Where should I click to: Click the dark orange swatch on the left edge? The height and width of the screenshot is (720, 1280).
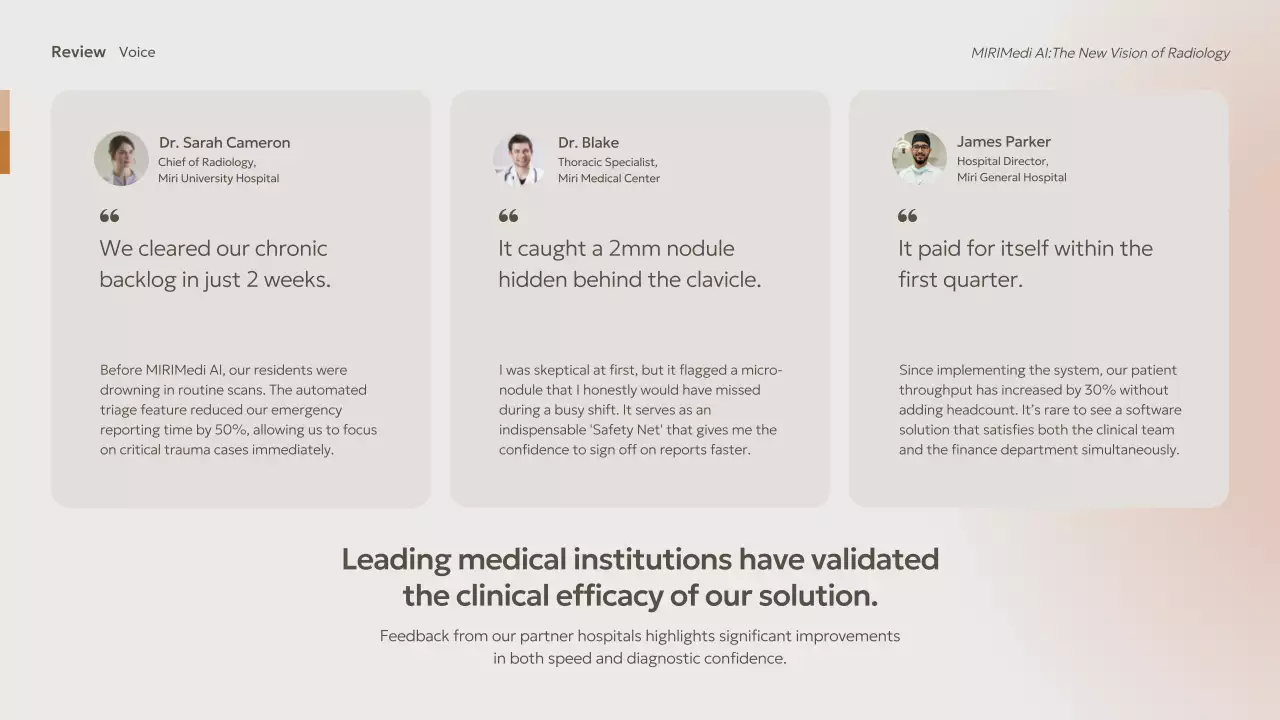[4, 152]
